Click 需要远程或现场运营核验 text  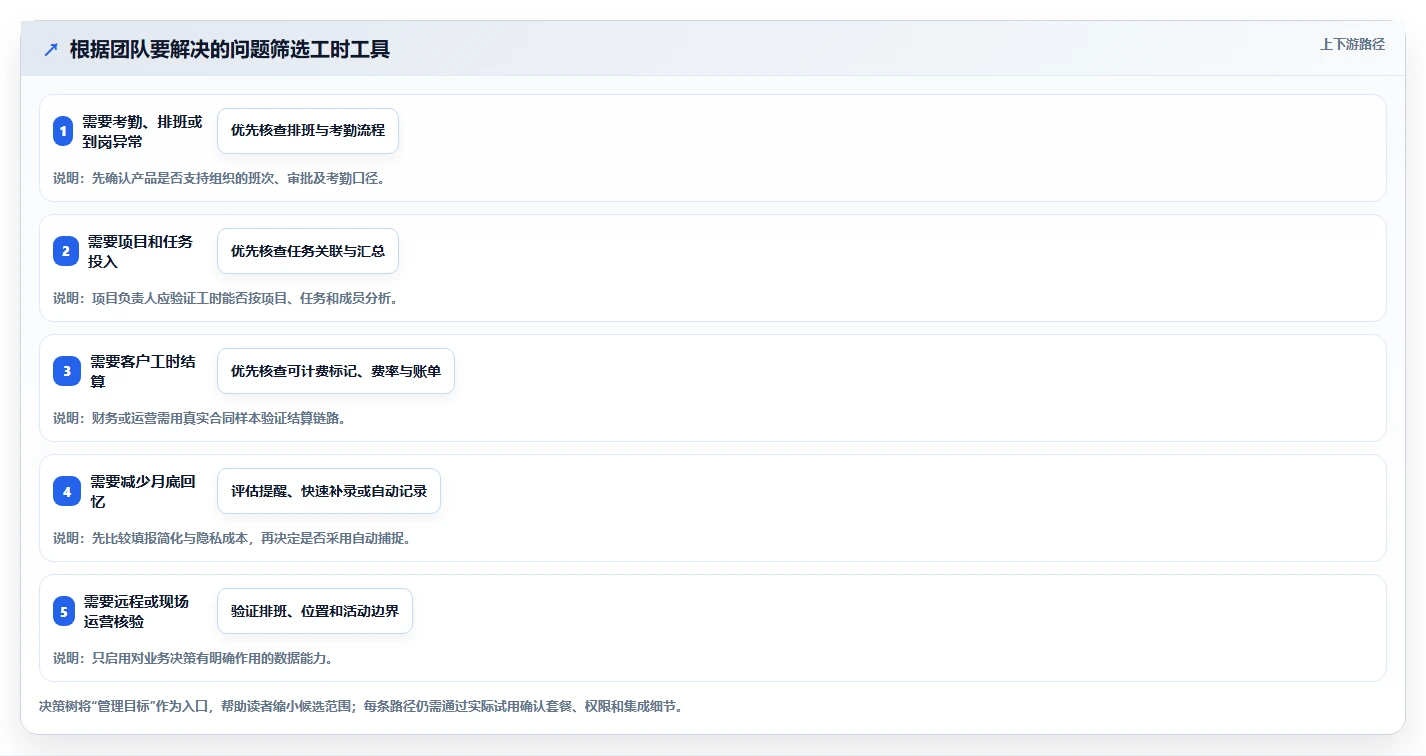136,611
